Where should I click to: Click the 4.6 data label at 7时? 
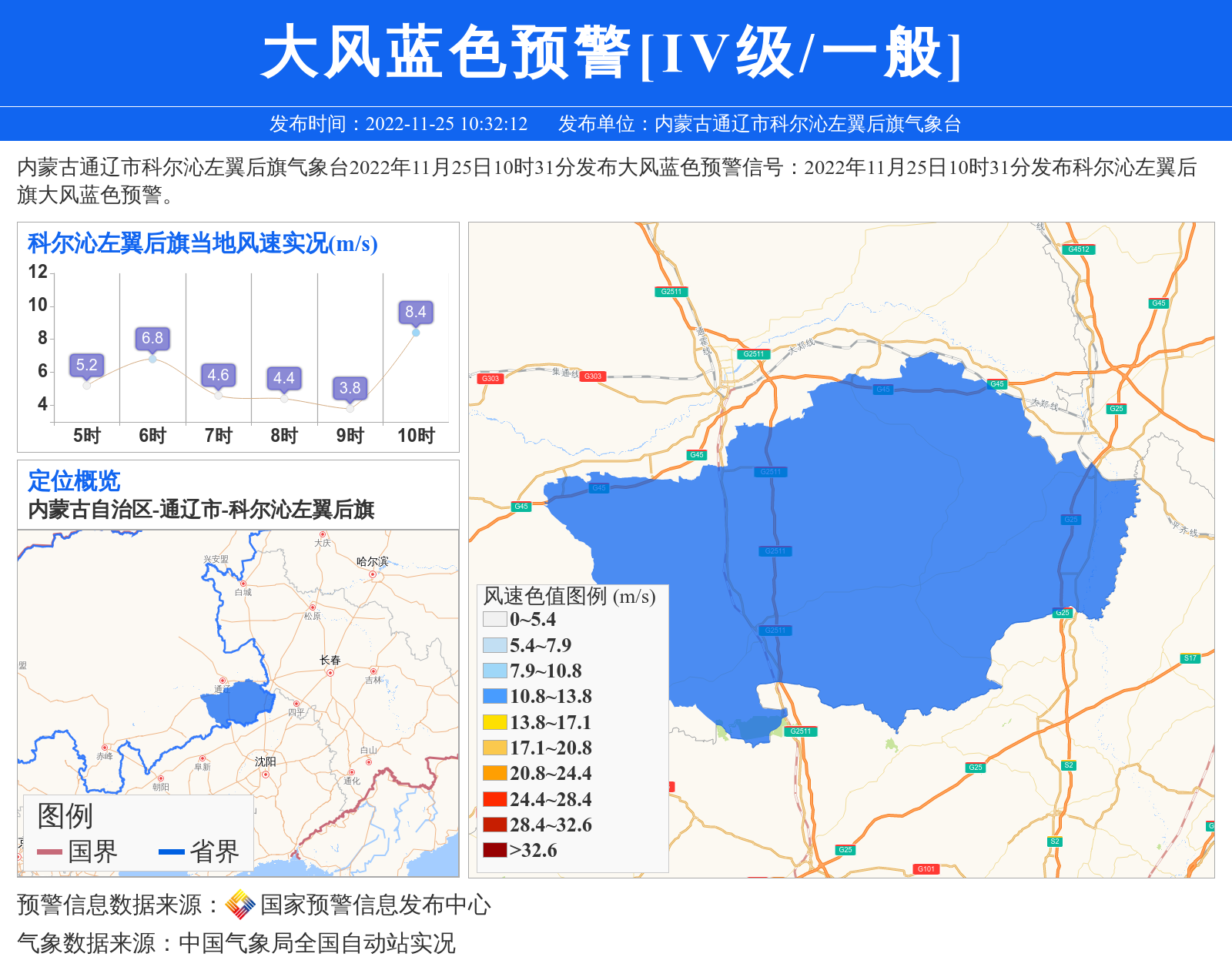(218, 375)
